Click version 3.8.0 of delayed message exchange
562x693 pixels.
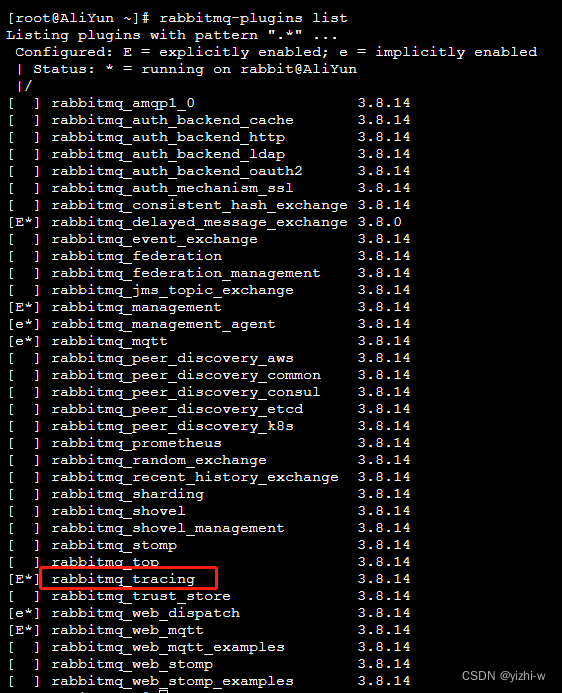[x=380, y=222]
